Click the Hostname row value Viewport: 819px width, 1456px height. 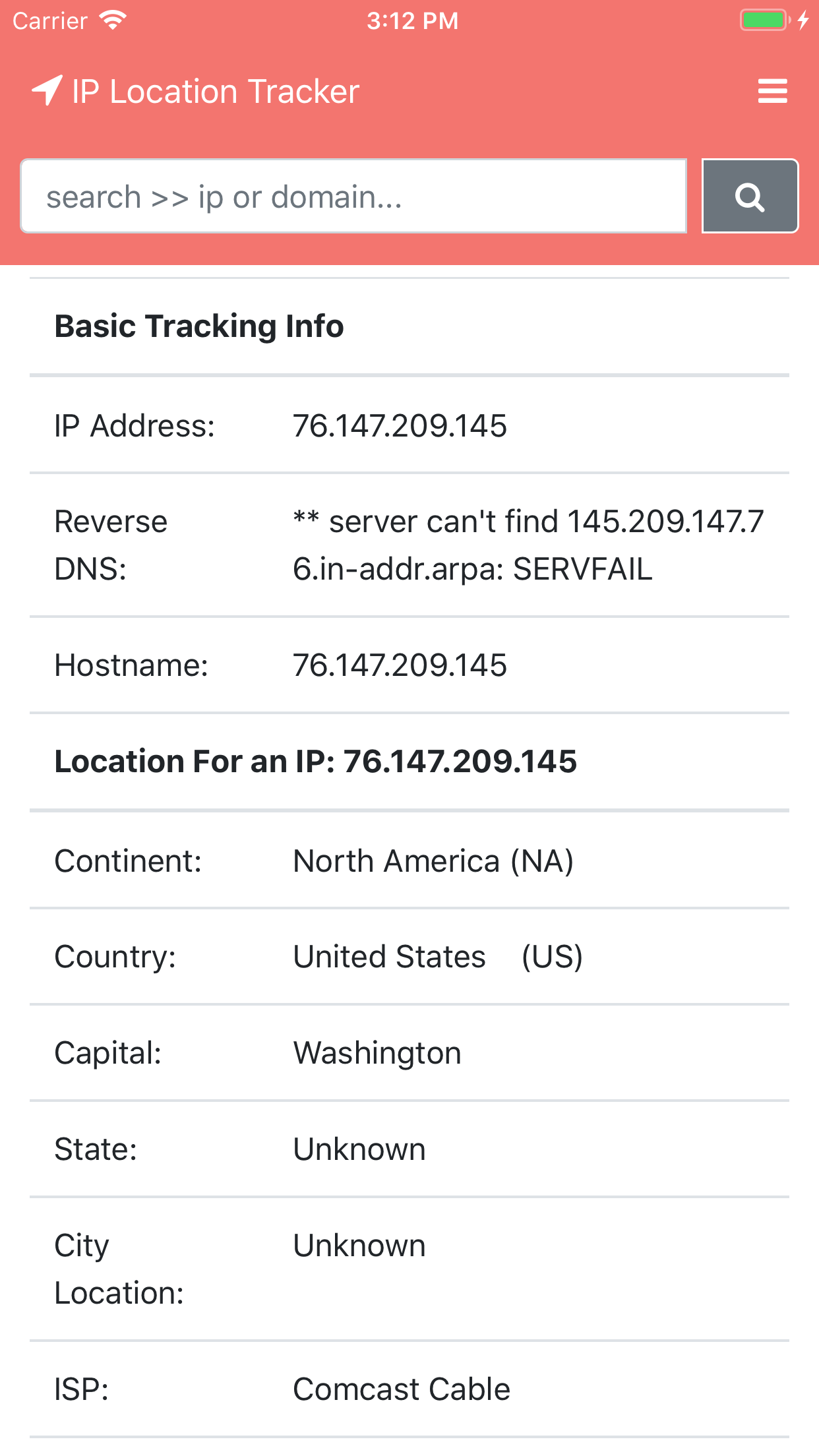pyautogui.click(x=400, y=665)
